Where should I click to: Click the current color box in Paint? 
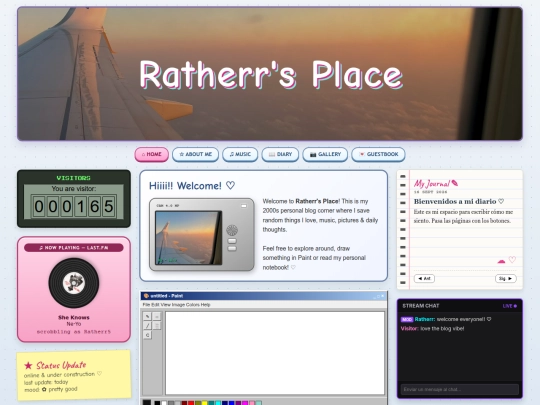(x=147, y=402)
